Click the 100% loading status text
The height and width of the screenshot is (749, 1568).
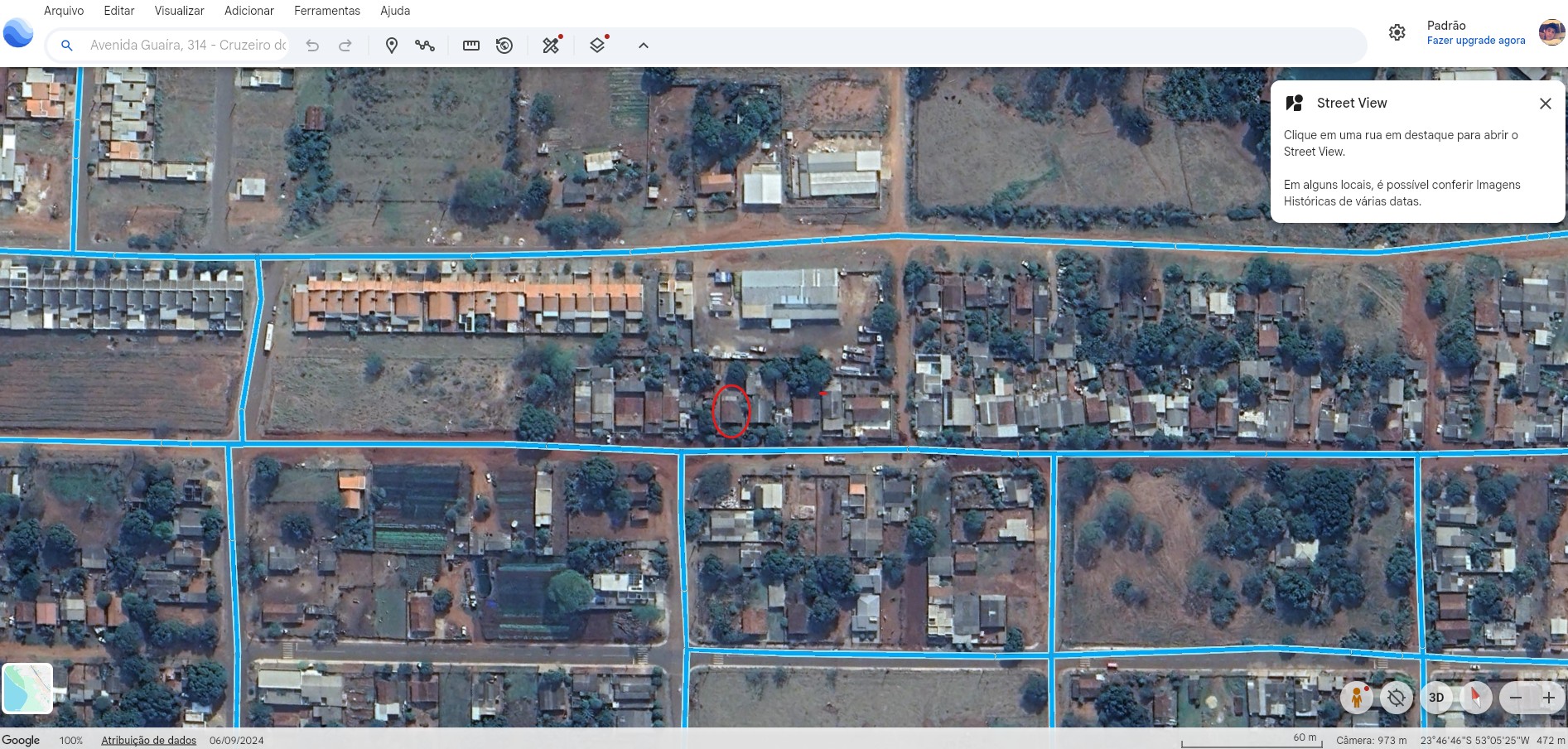click(x=71, y=741)
